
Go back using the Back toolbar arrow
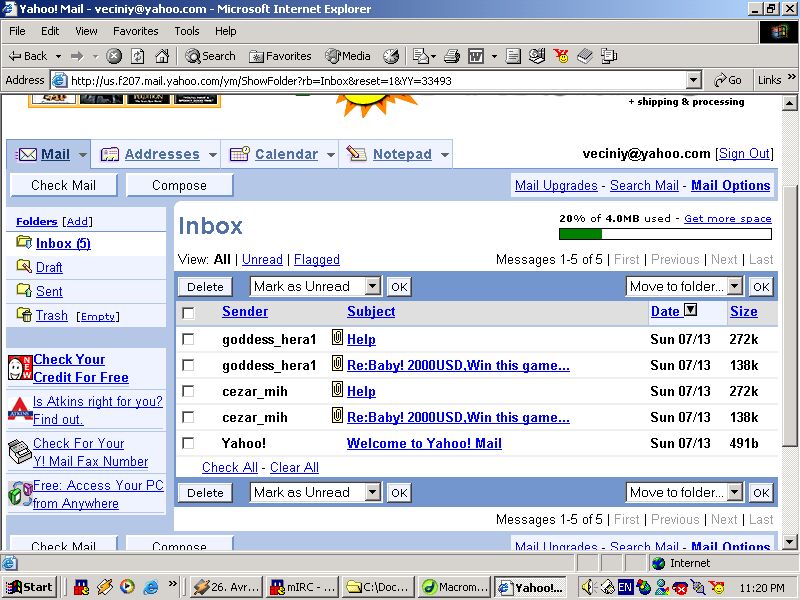[28, 56]
